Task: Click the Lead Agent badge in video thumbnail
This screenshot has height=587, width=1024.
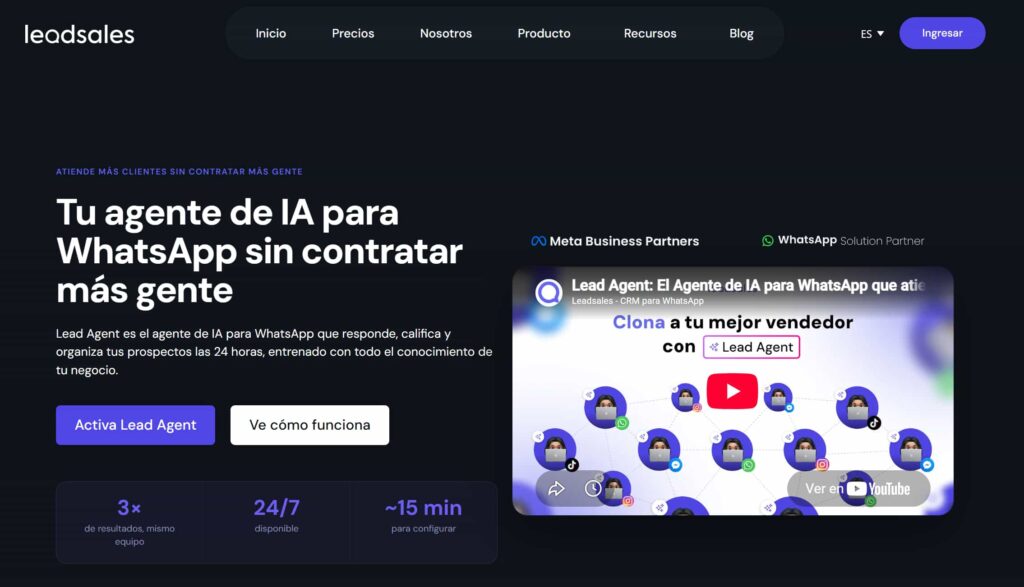Action: pos(751,347)
